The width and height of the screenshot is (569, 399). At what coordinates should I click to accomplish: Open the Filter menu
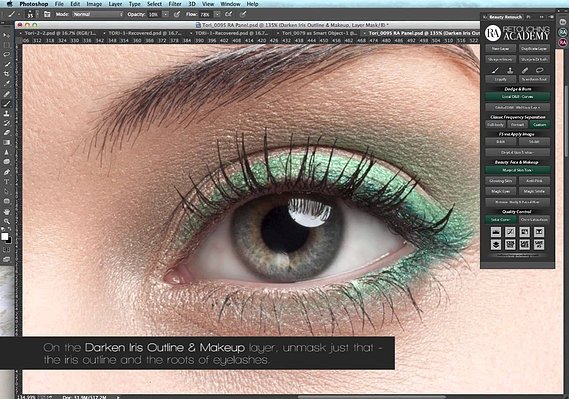coord(175,4)
